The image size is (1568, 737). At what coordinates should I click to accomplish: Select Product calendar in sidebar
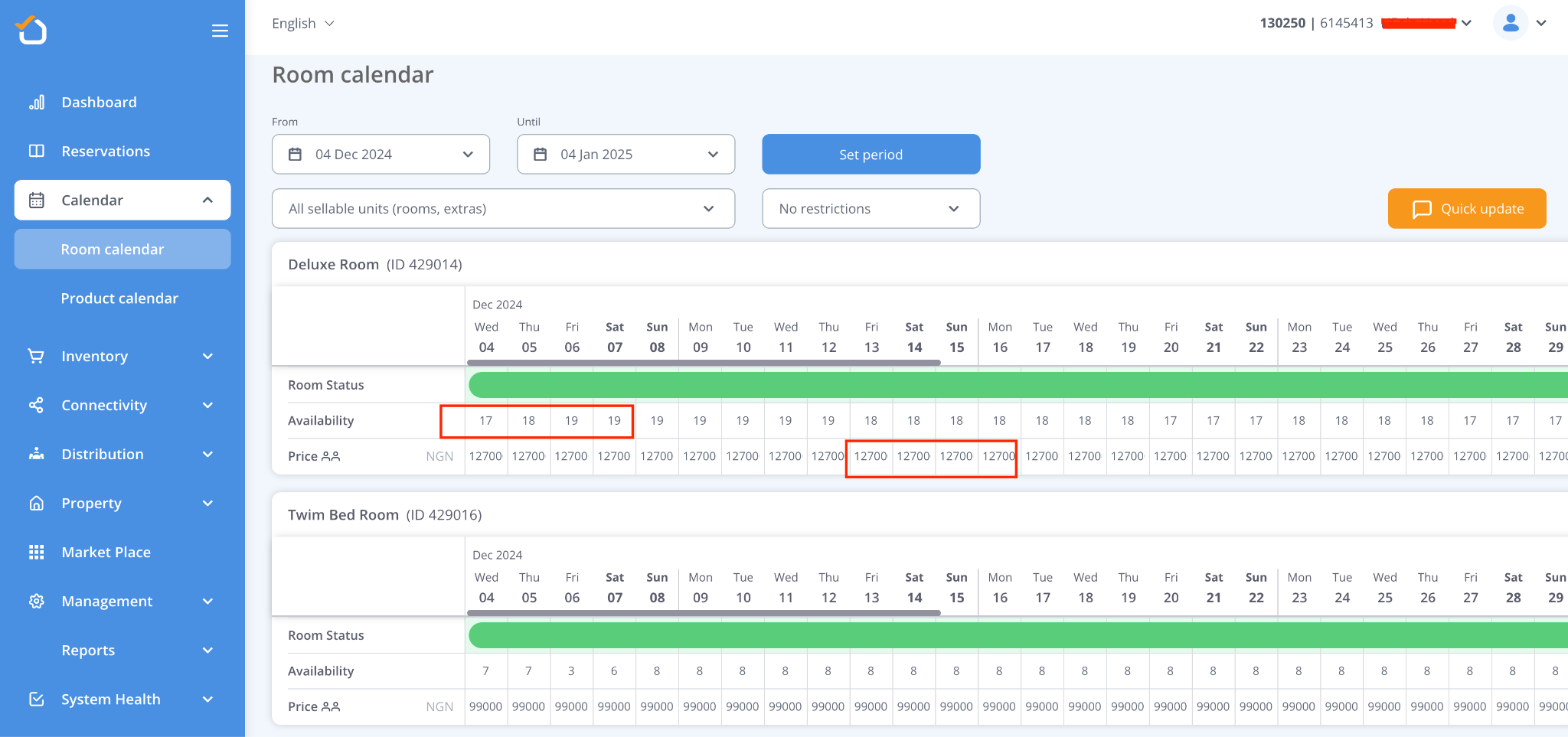click(x=119, y=298)
